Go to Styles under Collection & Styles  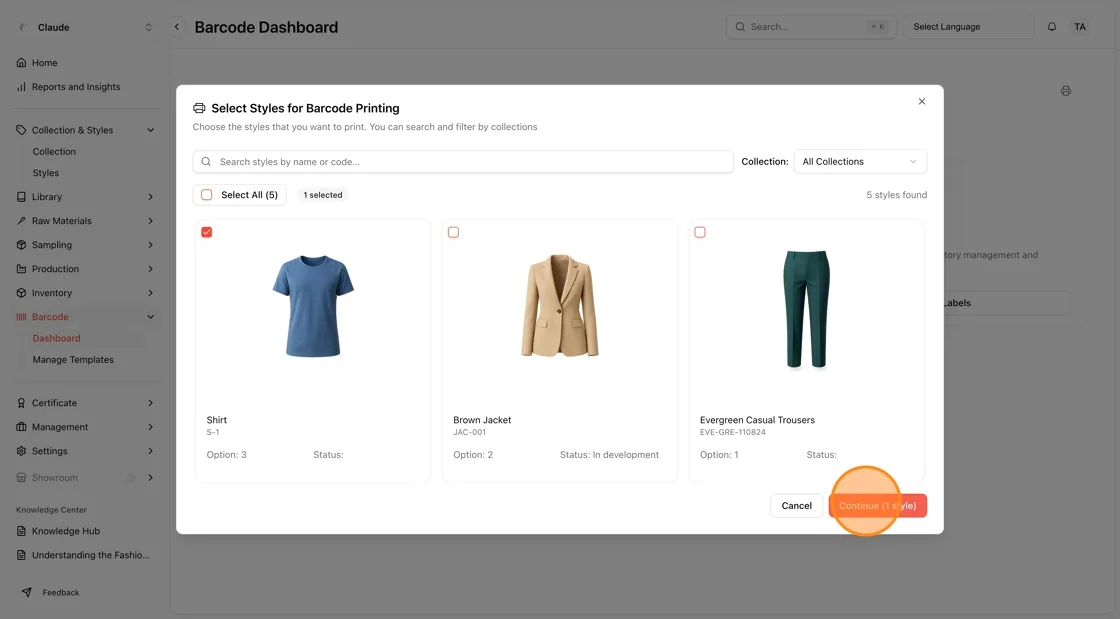pyautogui.click(x=46, y=173)
